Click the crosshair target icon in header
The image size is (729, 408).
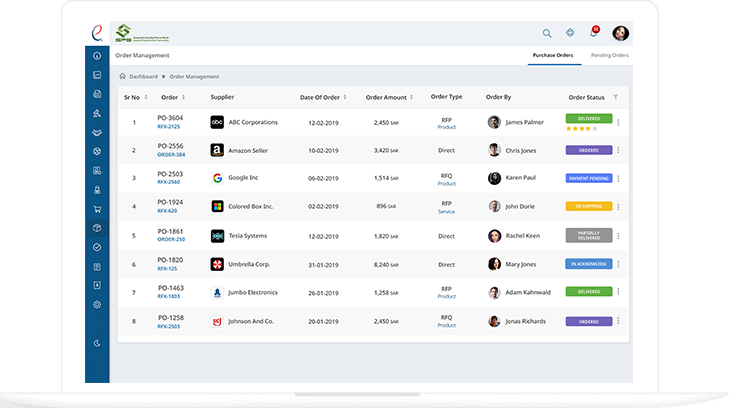[x=570, y=33]
